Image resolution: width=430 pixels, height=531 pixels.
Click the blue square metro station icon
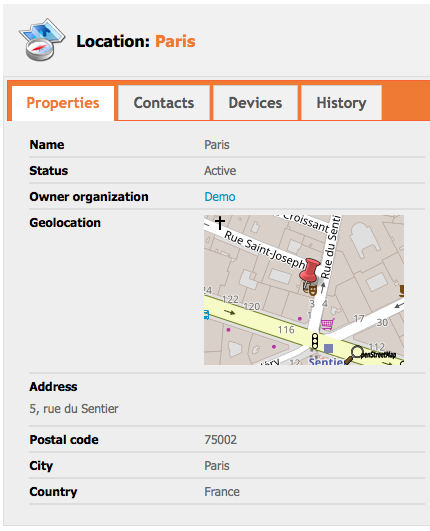pyautogui.click(x=328, y=348)
